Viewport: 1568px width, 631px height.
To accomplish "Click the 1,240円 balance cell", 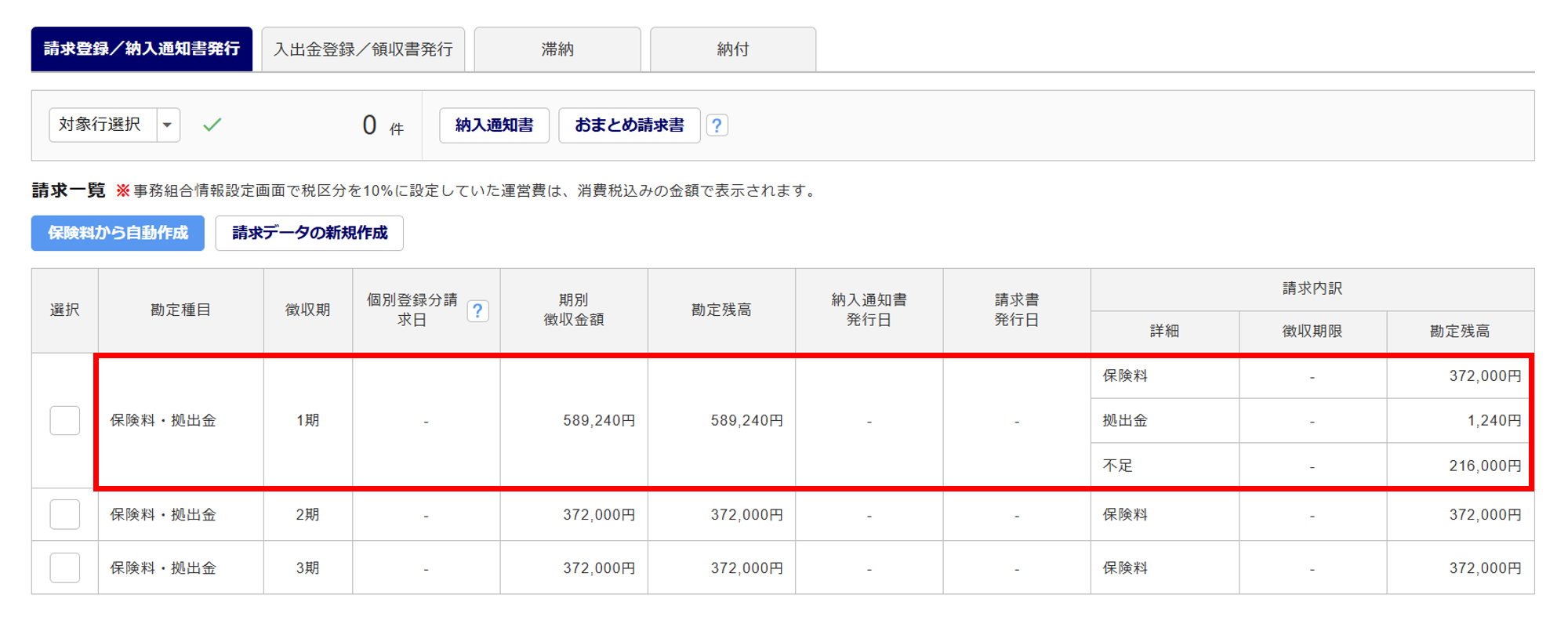I will 1461,421.
